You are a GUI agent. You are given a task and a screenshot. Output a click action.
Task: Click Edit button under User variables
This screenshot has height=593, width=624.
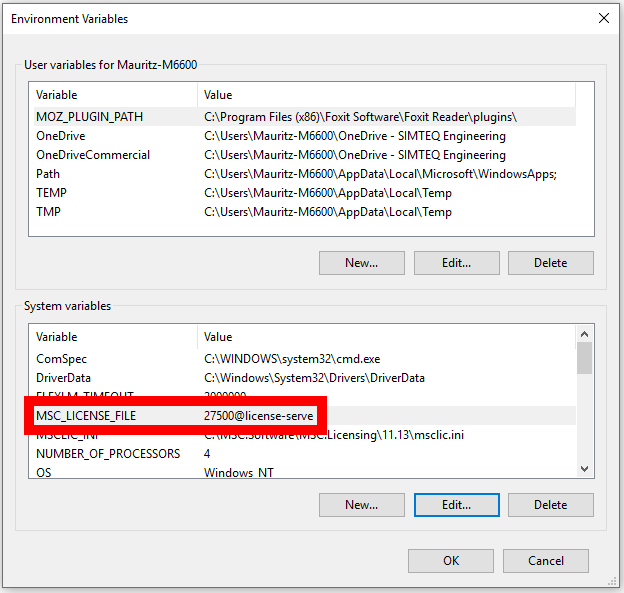(456, 263)
